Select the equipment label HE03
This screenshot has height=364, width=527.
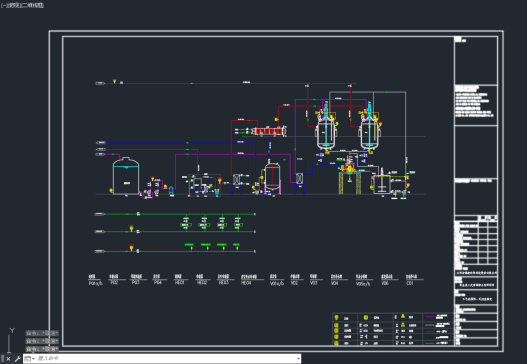[224, 283]
